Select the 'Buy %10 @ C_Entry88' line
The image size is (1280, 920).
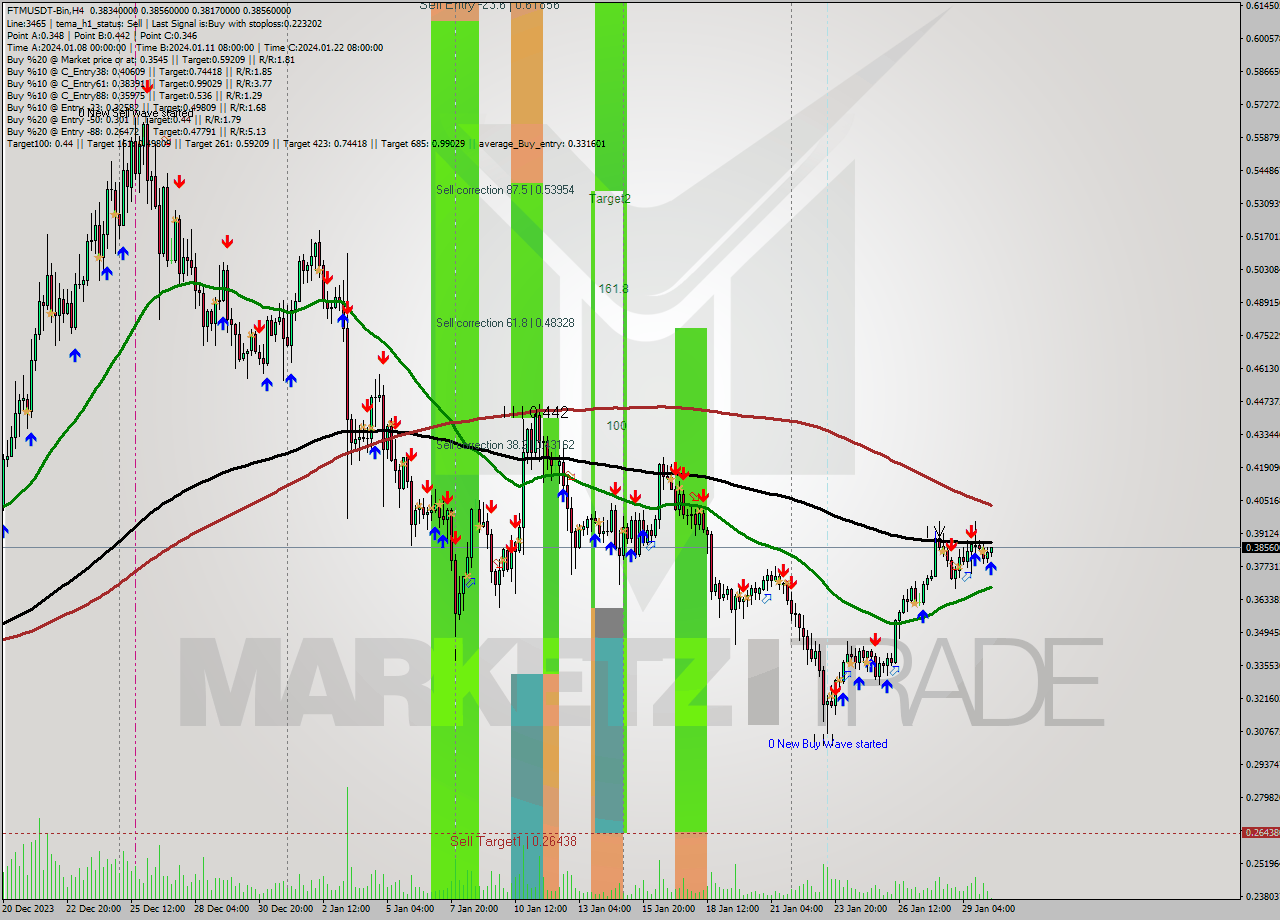tap(136, 95)
